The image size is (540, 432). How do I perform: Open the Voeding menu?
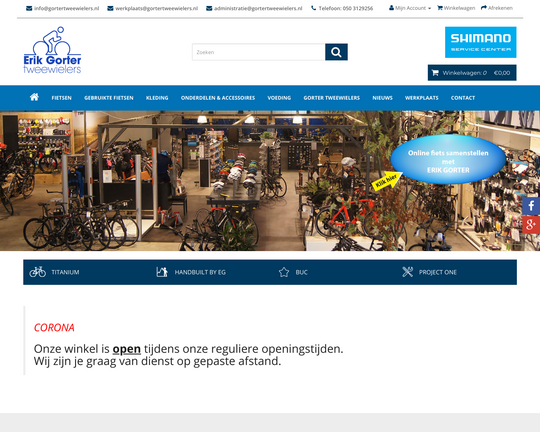[279, 98]
